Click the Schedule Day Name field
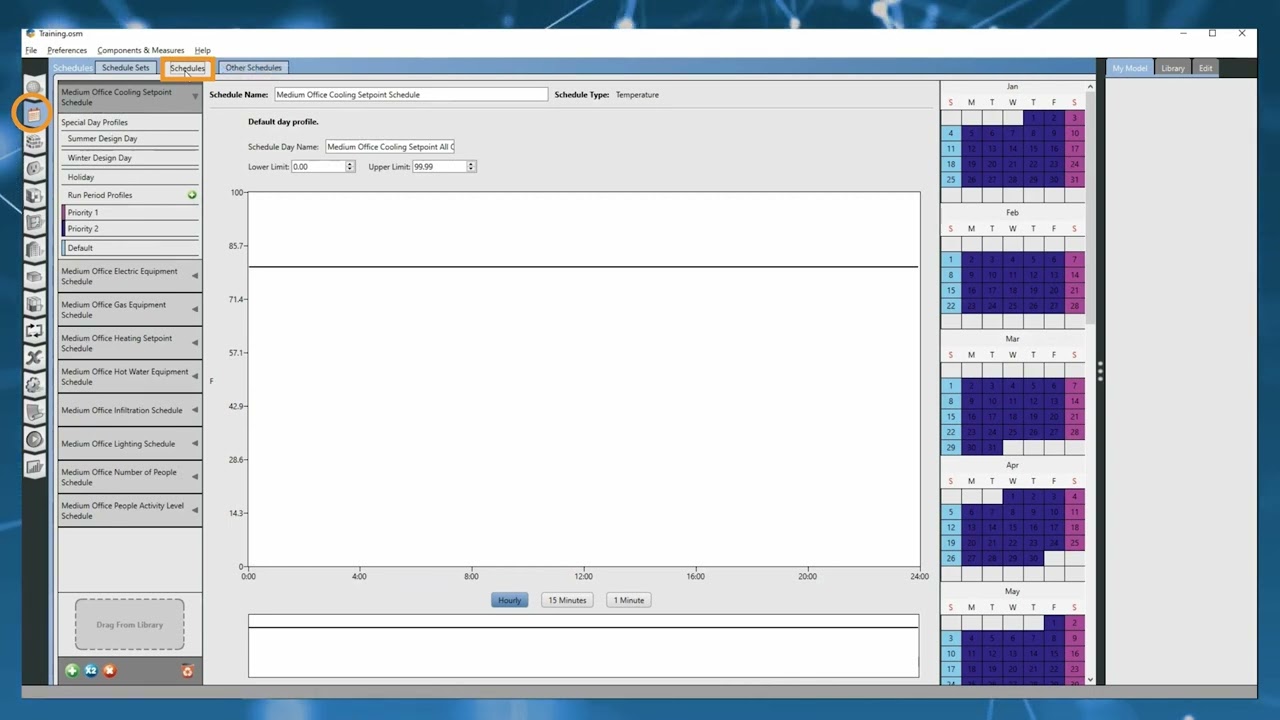The height and width of the screenshot is (720, 1280). coord(390,147)
